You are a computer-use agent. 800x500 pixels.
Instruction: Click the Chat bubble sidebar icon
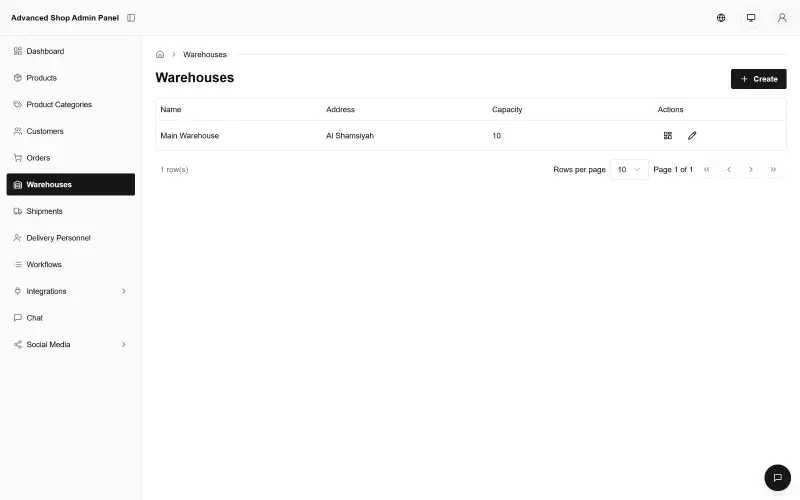click(x=18, y=317)
